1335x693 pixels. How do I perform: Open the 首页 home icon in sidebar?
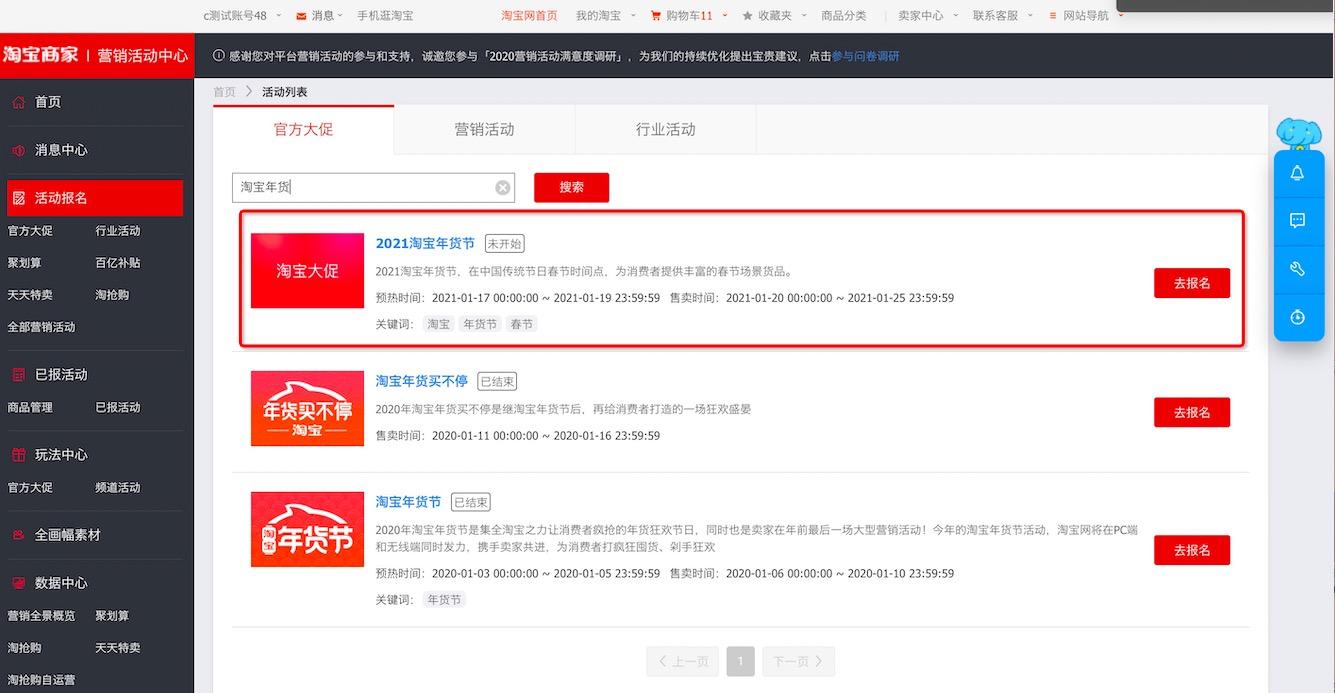pyautogui.click(x=18, y=102)
